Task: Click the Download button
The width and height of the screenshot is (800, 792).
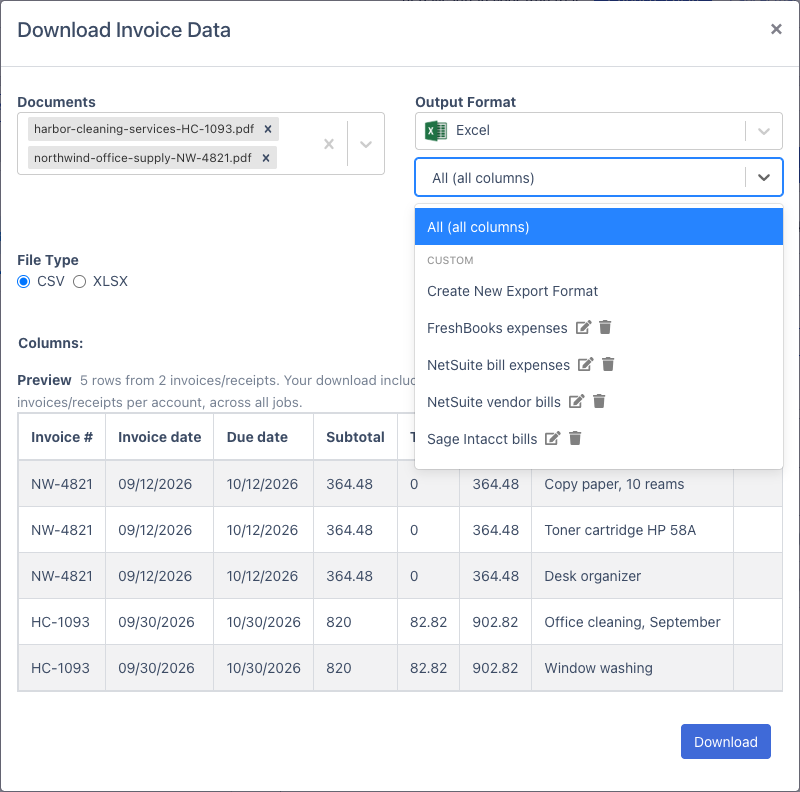Action: point(726,741)
